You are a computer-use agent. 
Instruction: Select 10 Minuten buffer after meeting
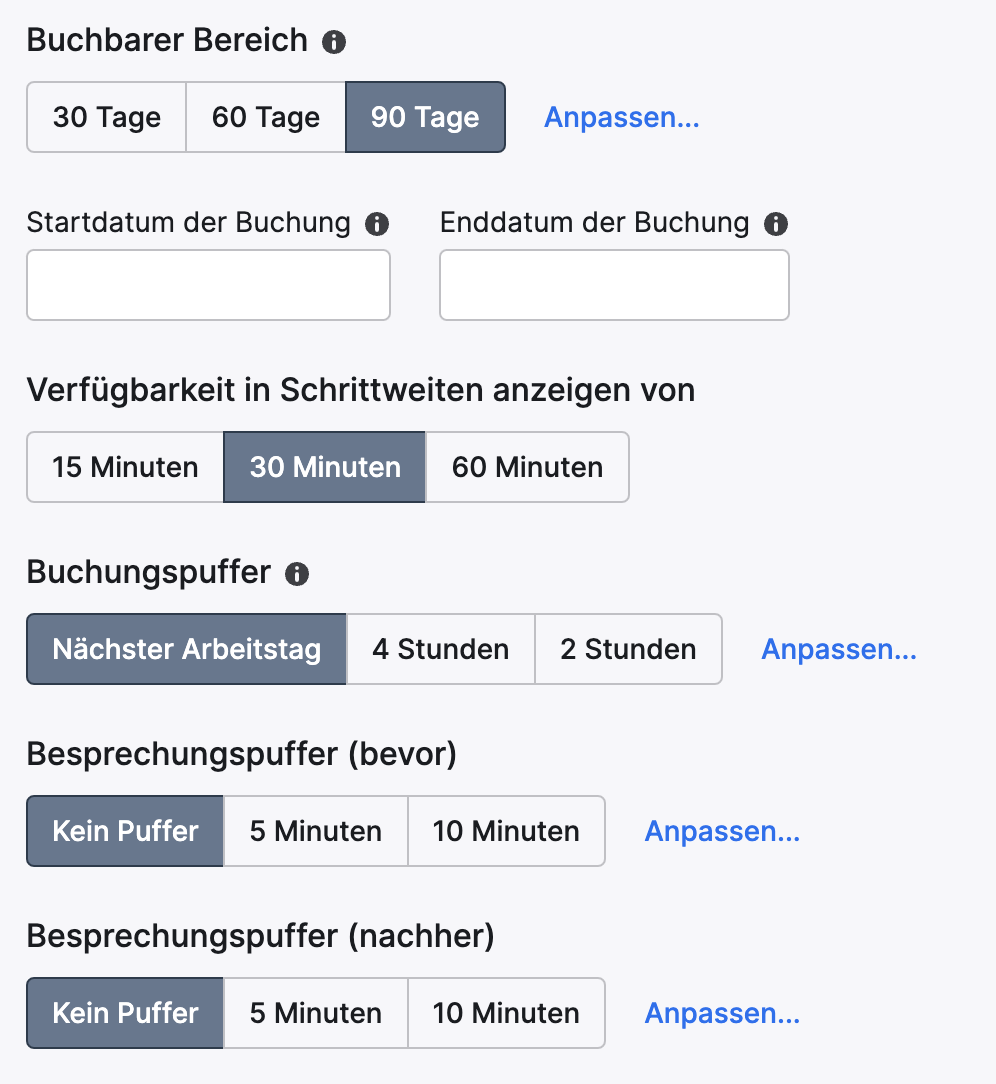(x=506, y=1013)
